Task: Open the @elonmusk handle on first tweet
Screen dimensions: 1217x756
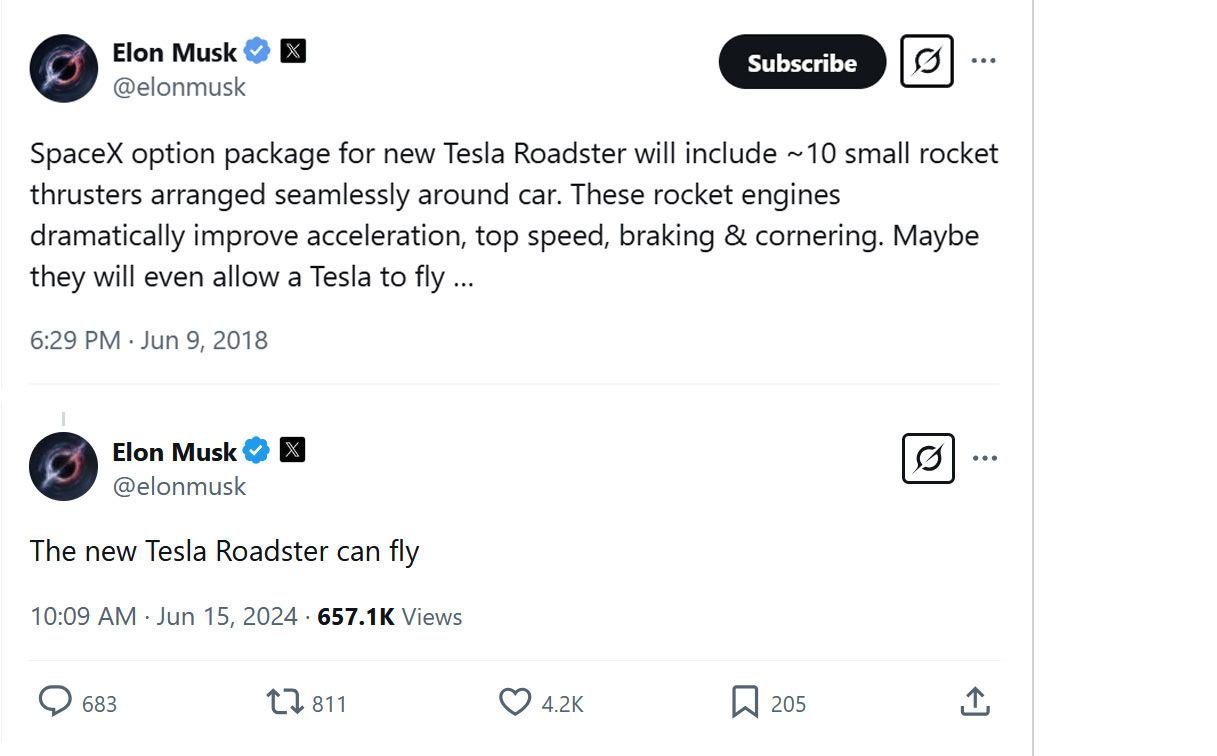Action: point(179,87)
